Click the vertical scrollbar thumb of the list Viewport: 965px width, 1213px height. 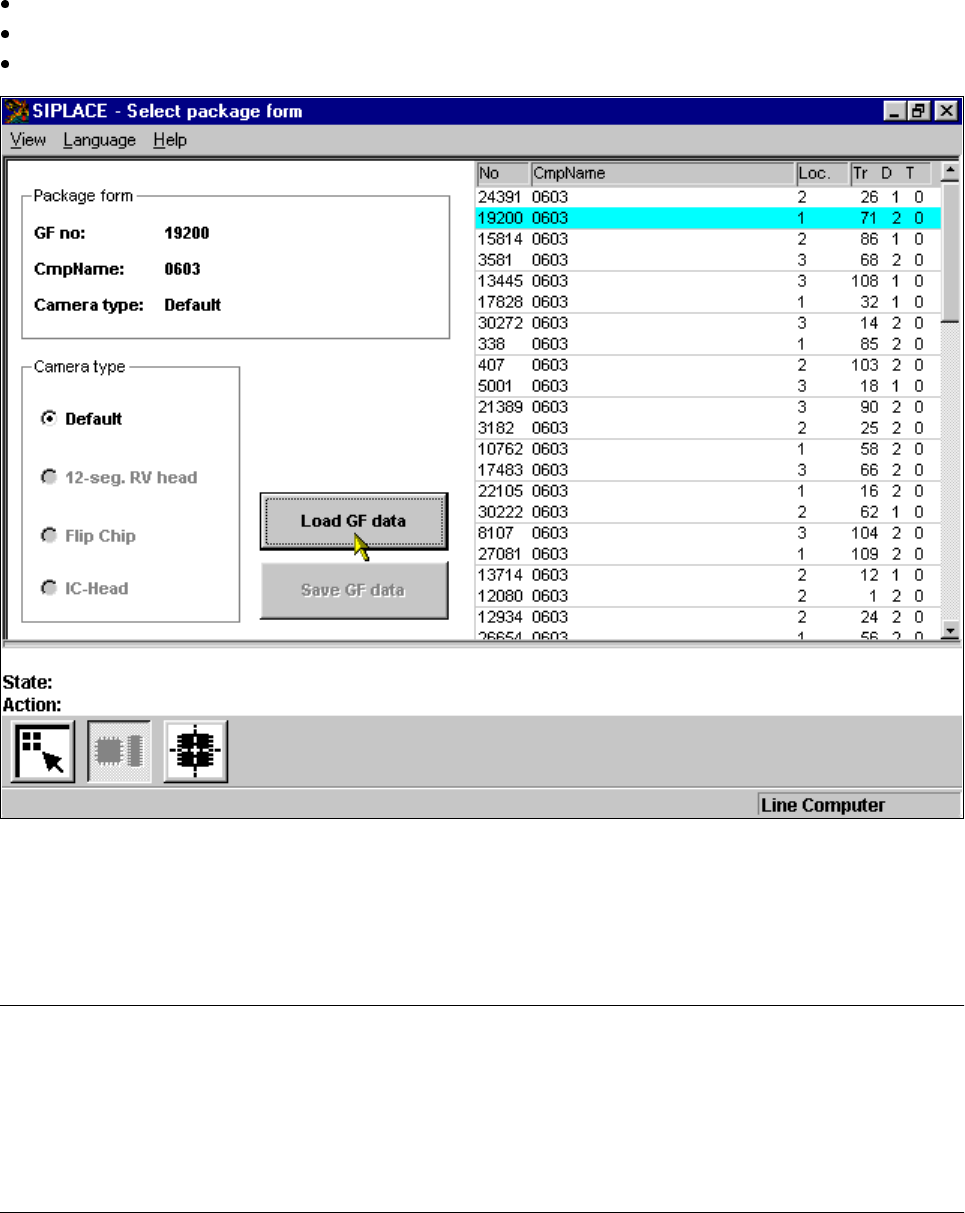950,251
